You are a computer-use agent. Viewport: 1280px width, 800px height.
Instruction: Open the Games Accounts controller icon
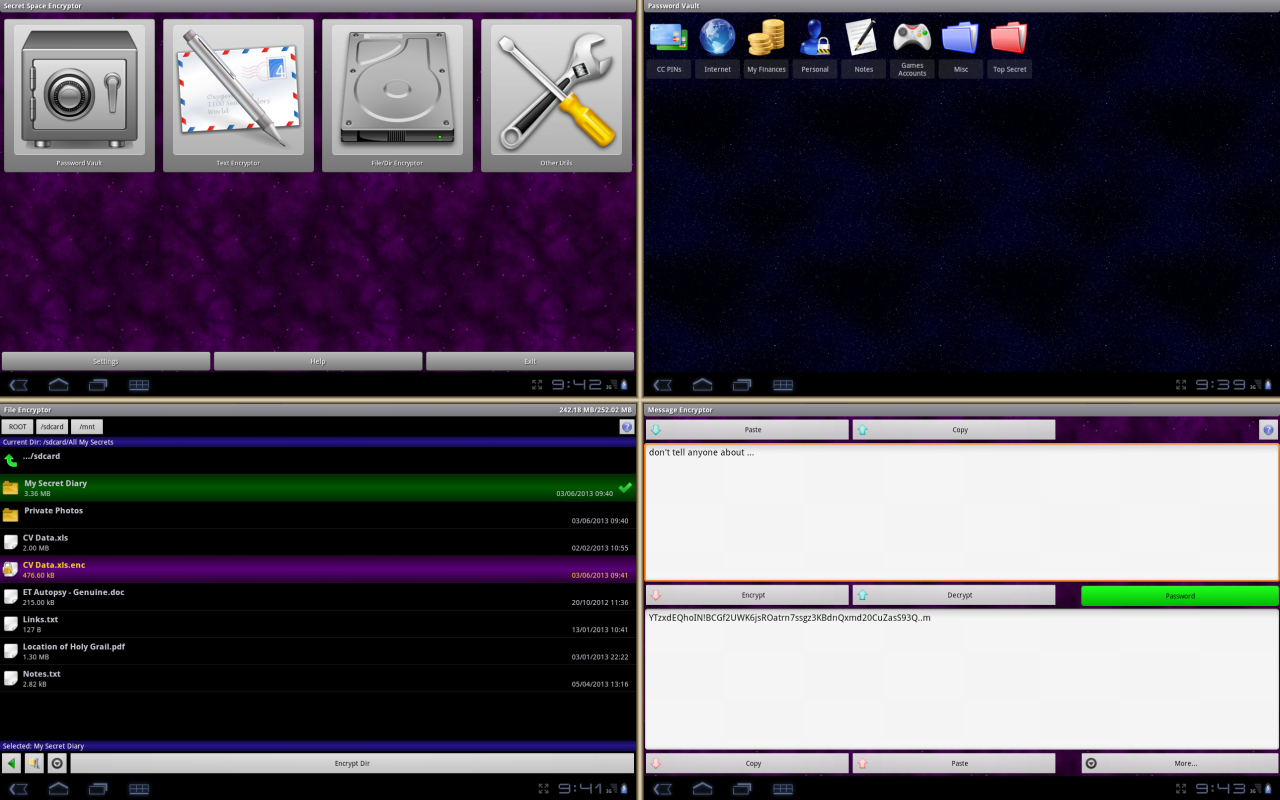click(x=912, y=38)
